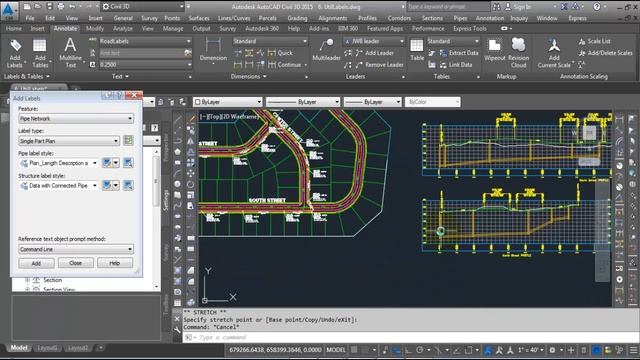Image resolution: width=640 pixels, height=360 pixels.
Task: Click the Customization menu icon in status bar
Action: pos(633,350)
